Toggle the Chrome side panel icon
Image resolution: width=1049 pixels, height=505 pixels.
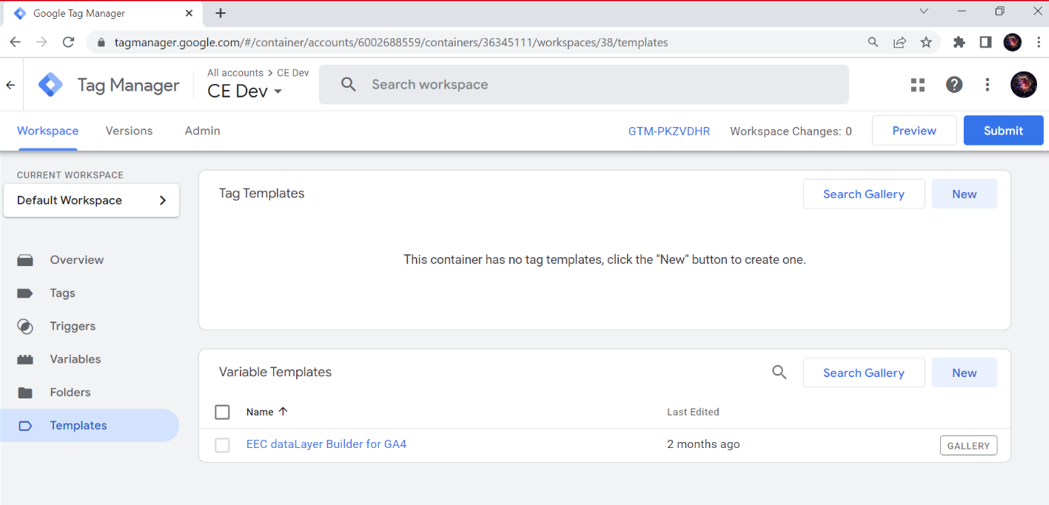point(985,42)
